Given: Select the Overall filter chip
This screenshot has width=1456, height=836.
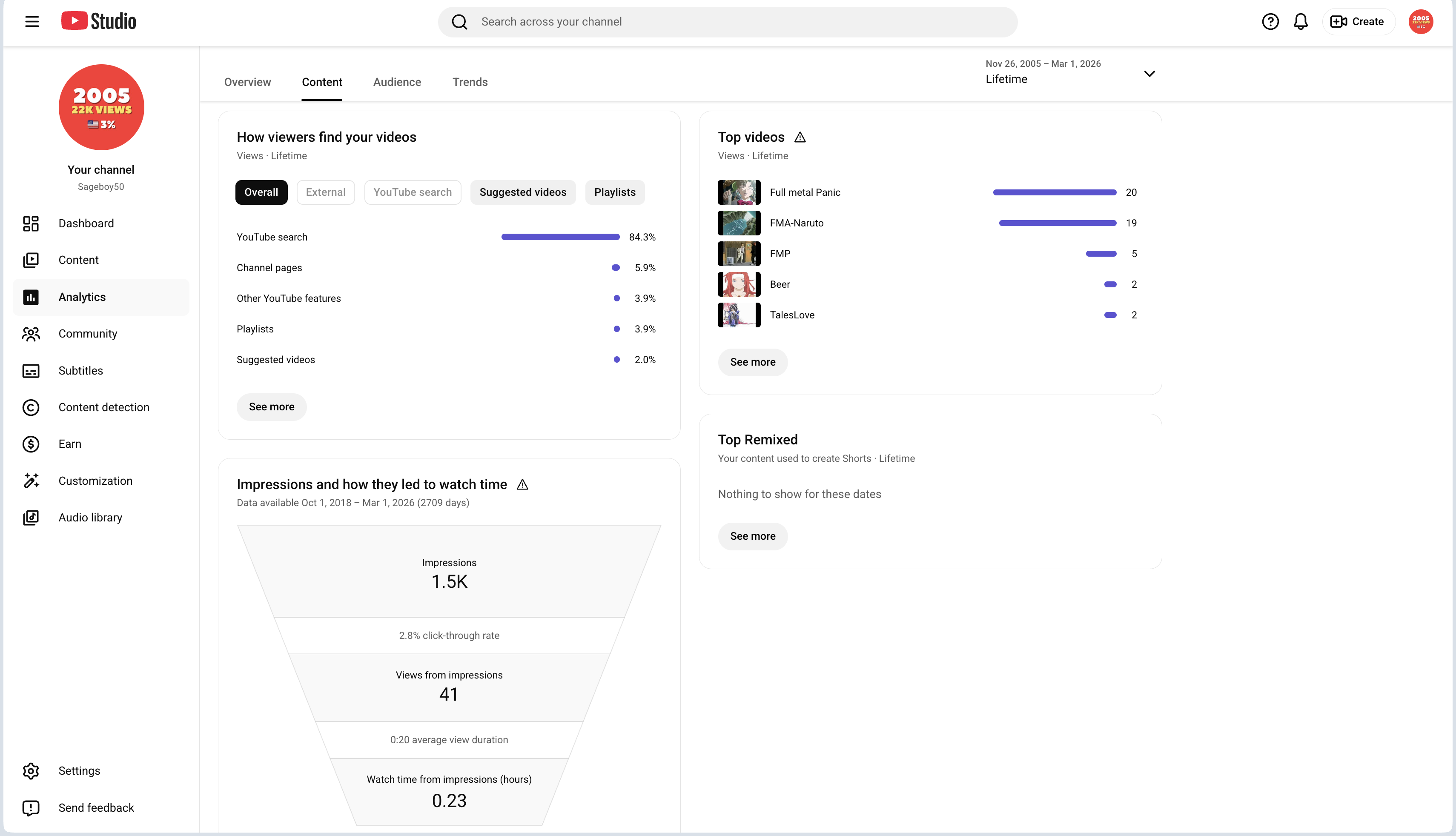Looking at the screenshot, I should click(261, 192).
